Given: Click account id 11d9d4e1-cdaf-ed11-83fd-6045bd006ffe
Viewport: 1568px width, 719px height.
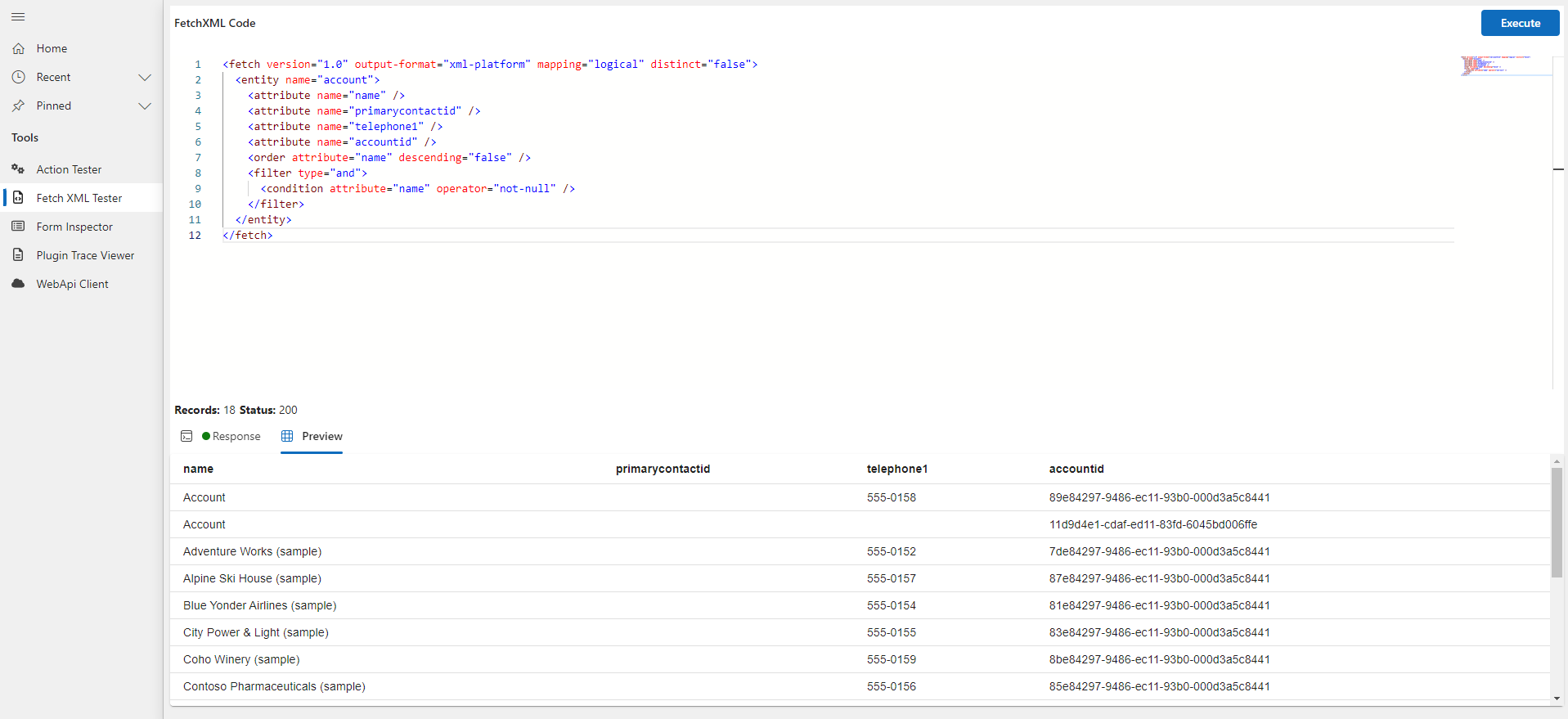Looking at the screenshot, I should (x=1153, y=524).
